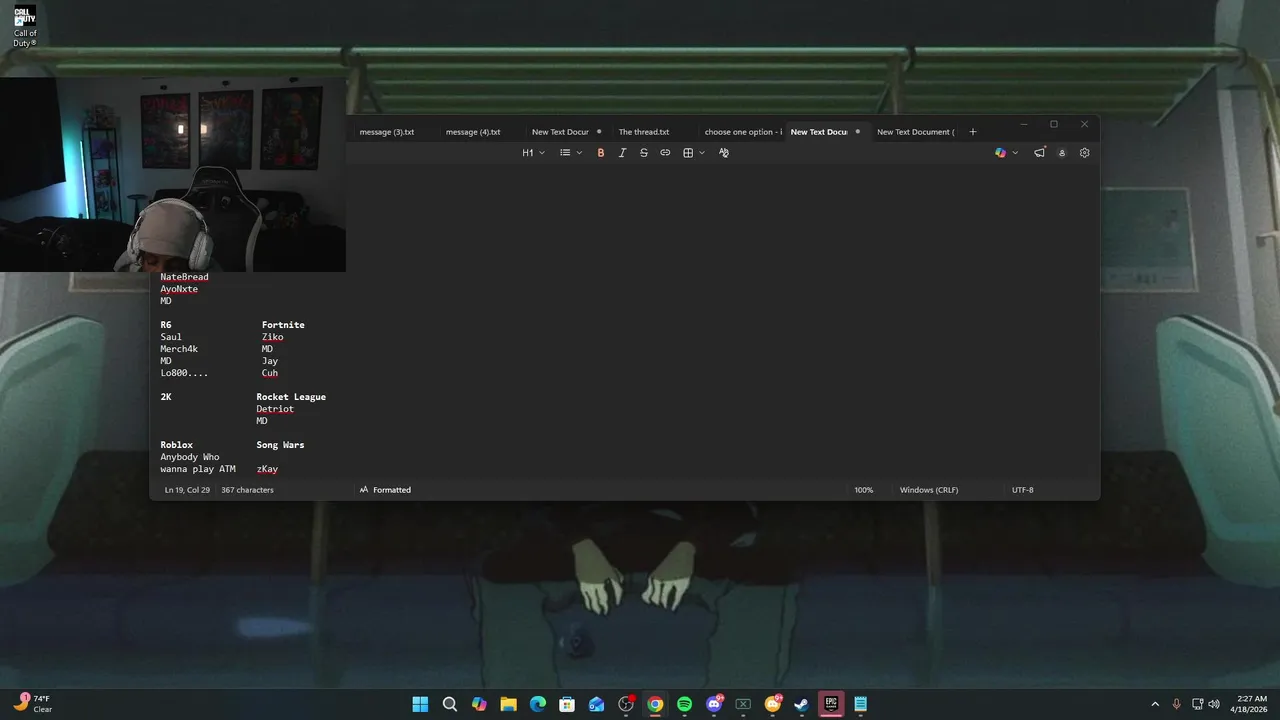Click the name AyoNxte in the list

tap(179, 289)
